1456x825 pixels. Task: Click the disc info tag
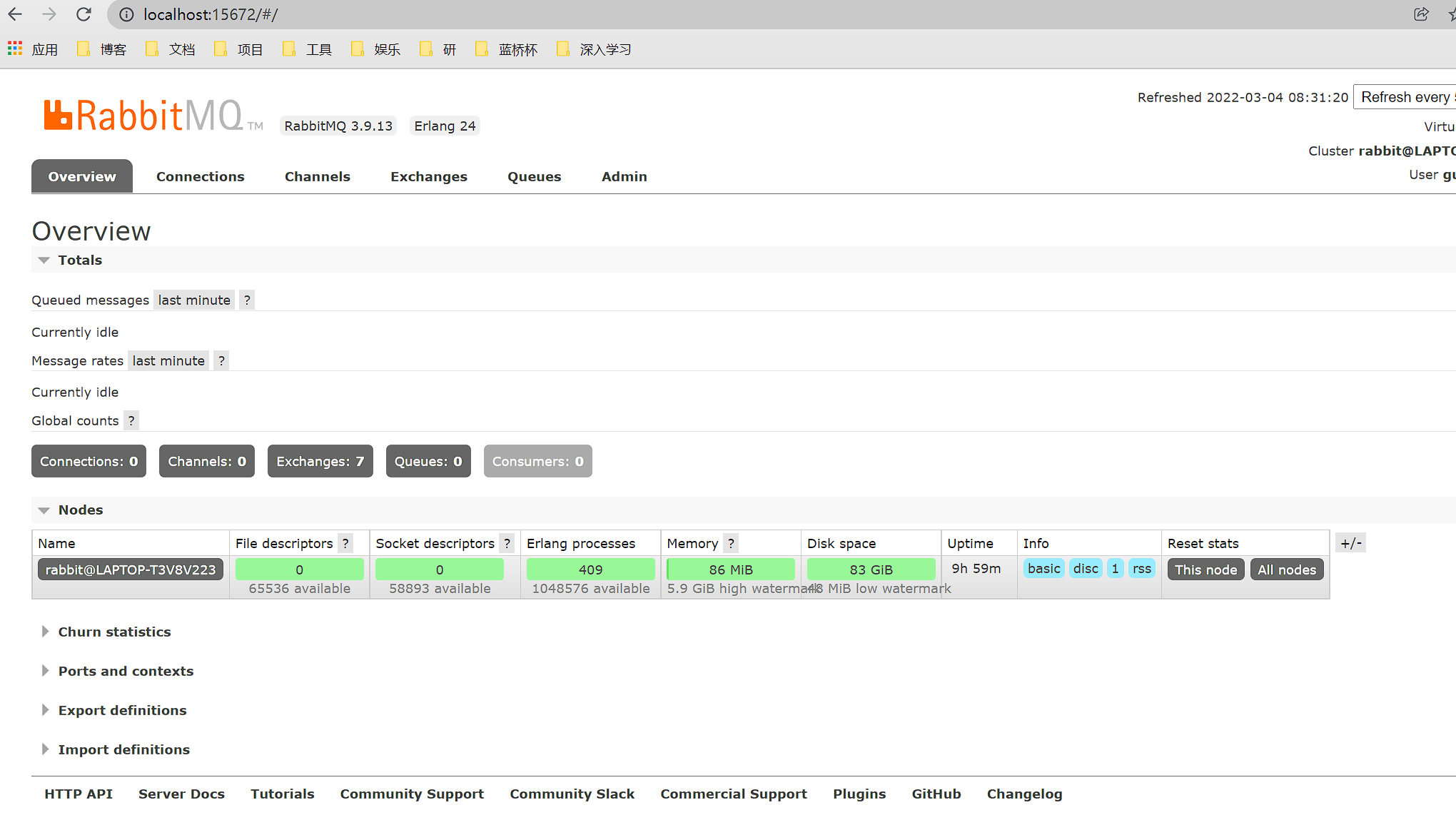point(1086,569)
